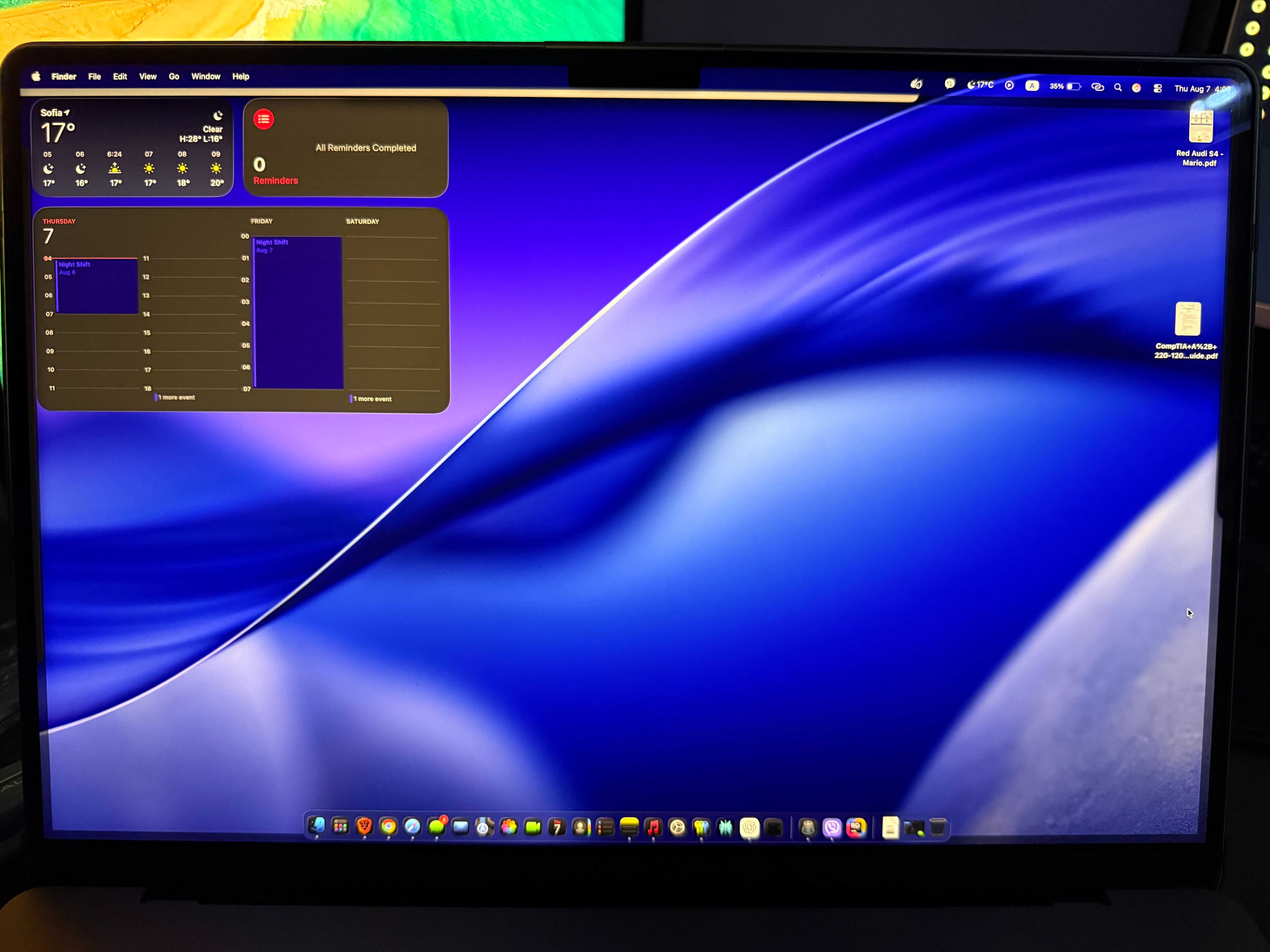
Task: Open the Mail app in Dock
Action: click(460, 826)
